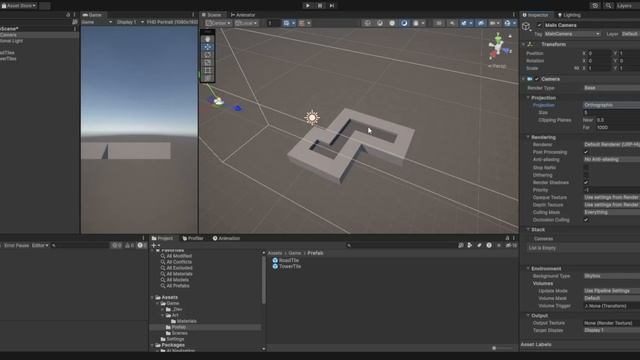Select the Project tab
640x360 pixels.
[162, 238]
